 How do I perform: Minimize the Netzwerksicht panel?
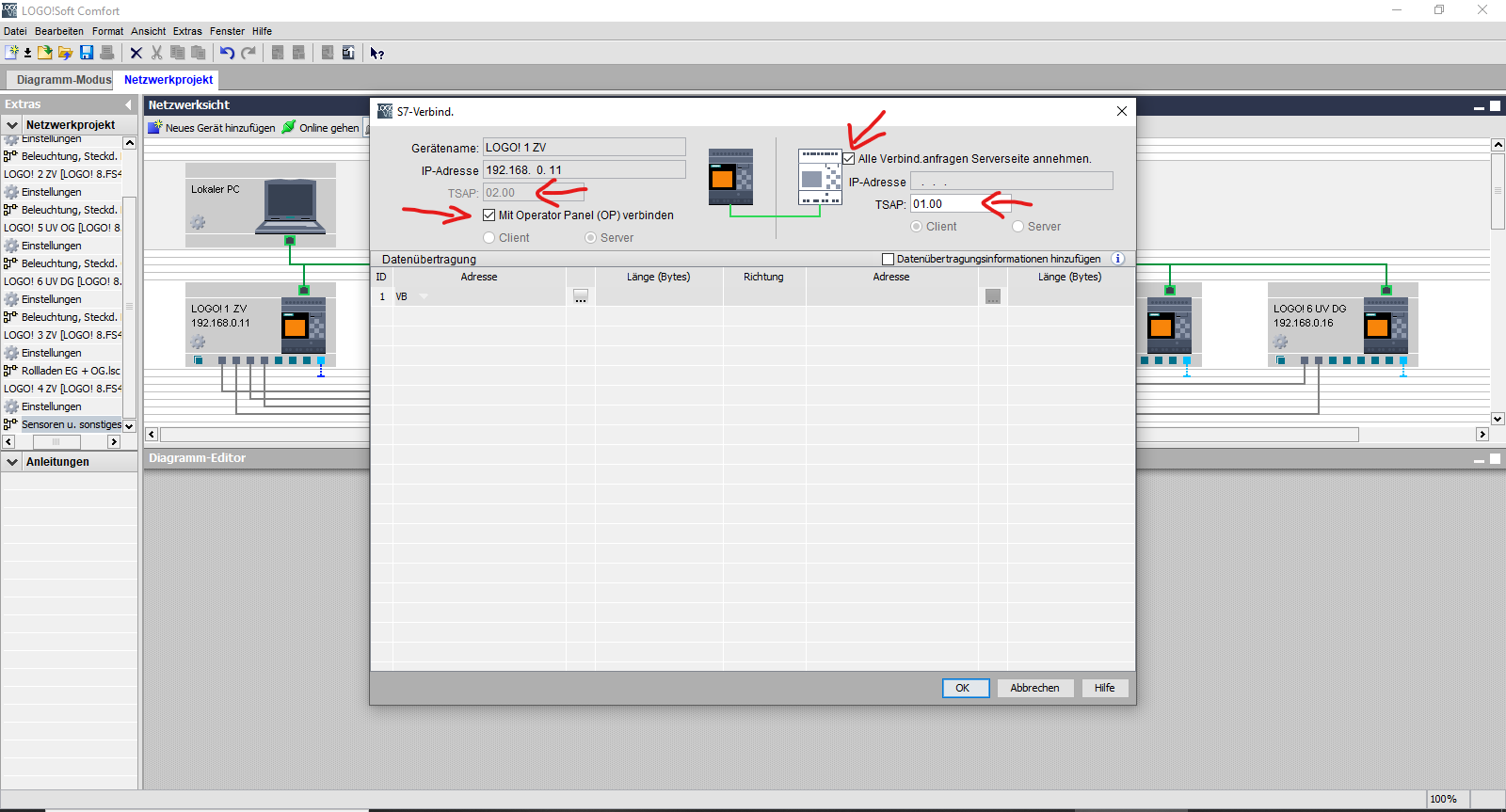pos(1479,106)
